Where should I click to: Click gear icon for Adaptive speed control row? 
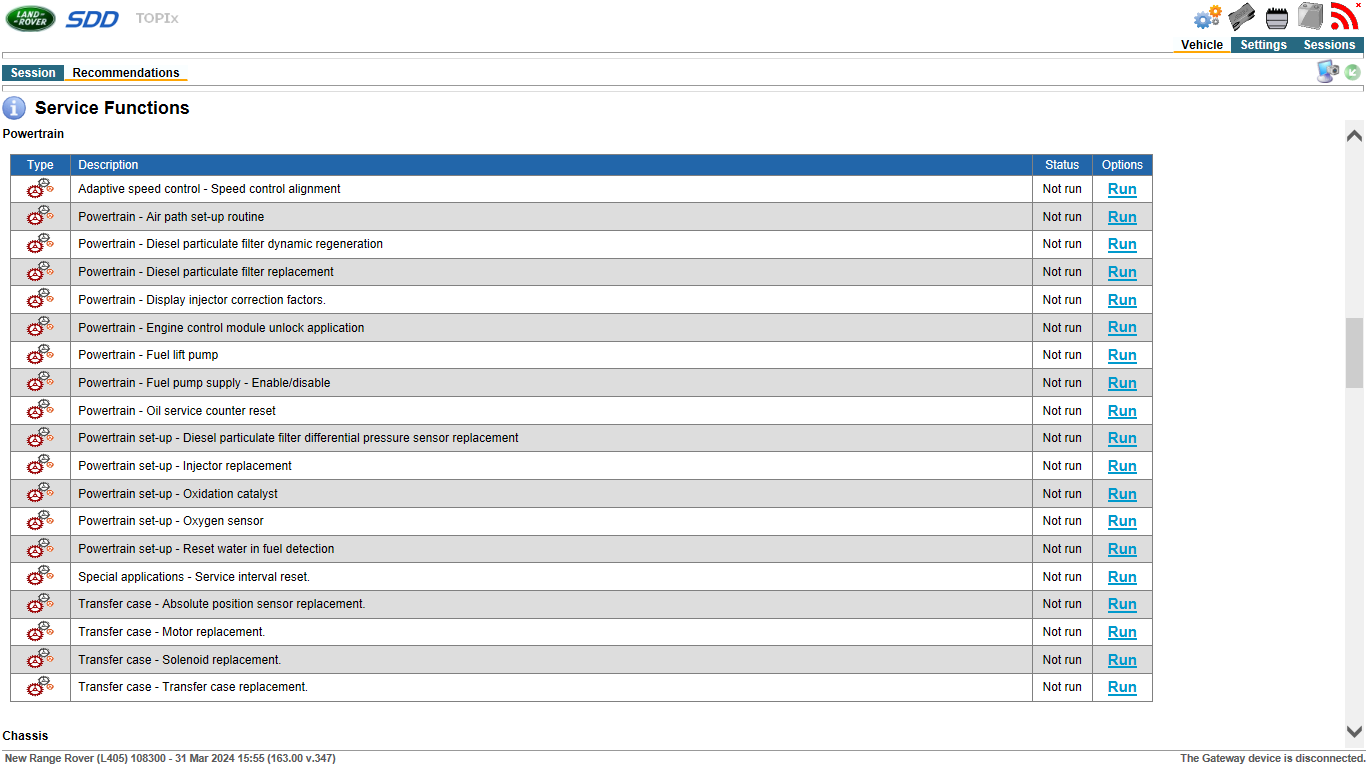tap(40, 188)
